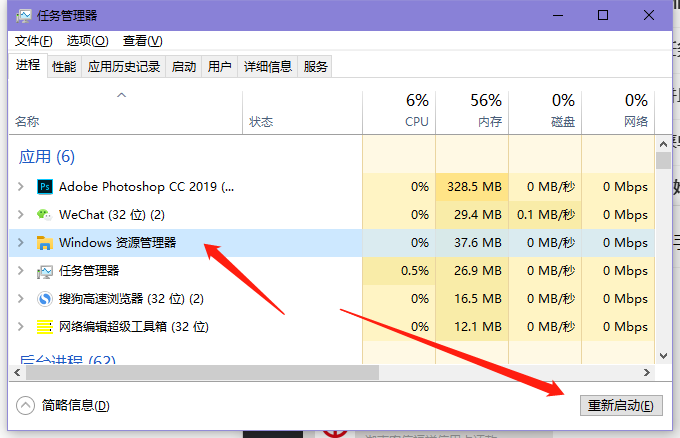Sort by 磁盘 usage column header
The height and width of the screenshot is (438, 680).
(x=545, y=112)
